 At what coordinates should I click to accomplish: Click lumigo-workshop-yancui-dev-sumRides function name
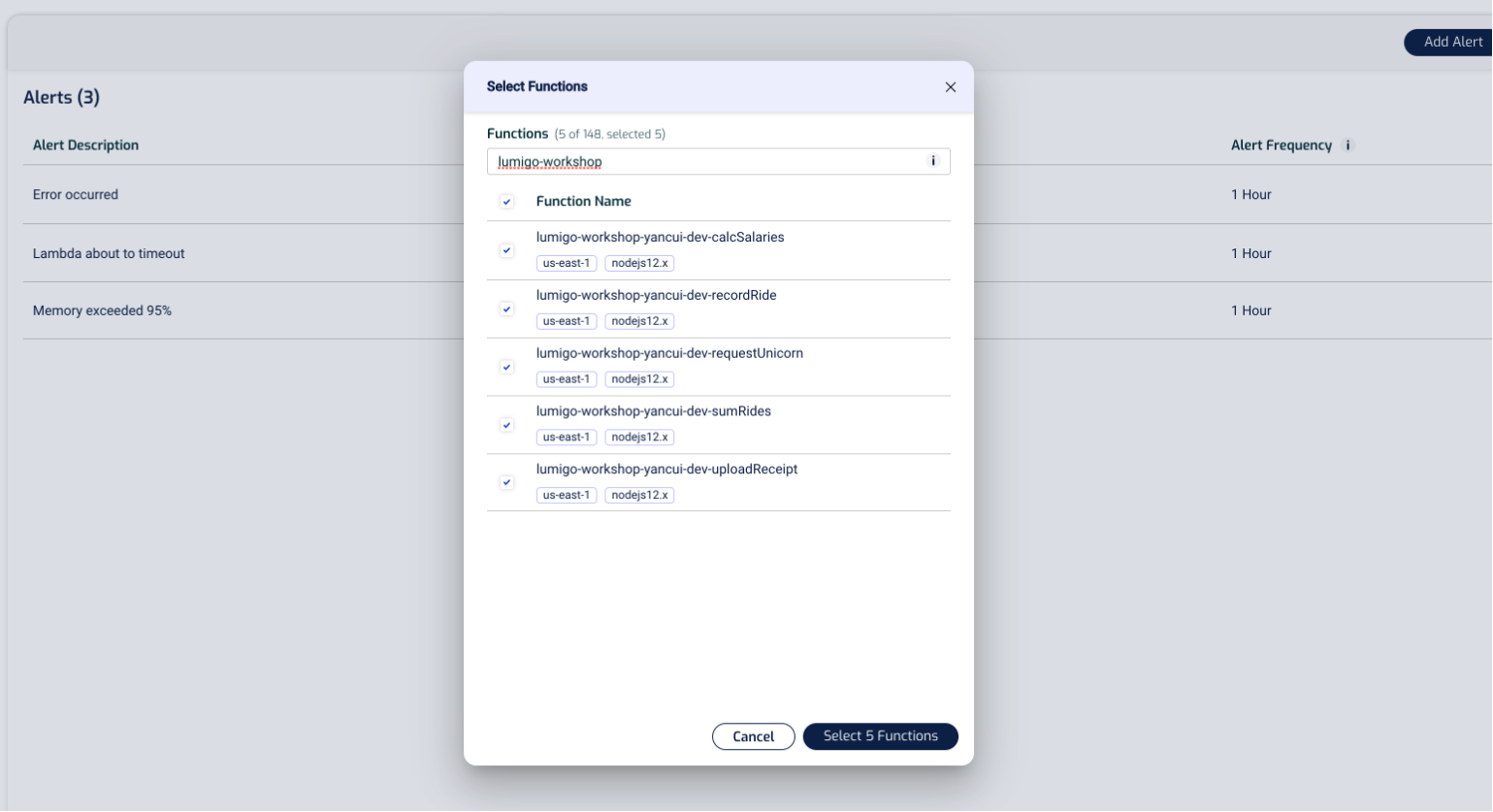(654, 411)
